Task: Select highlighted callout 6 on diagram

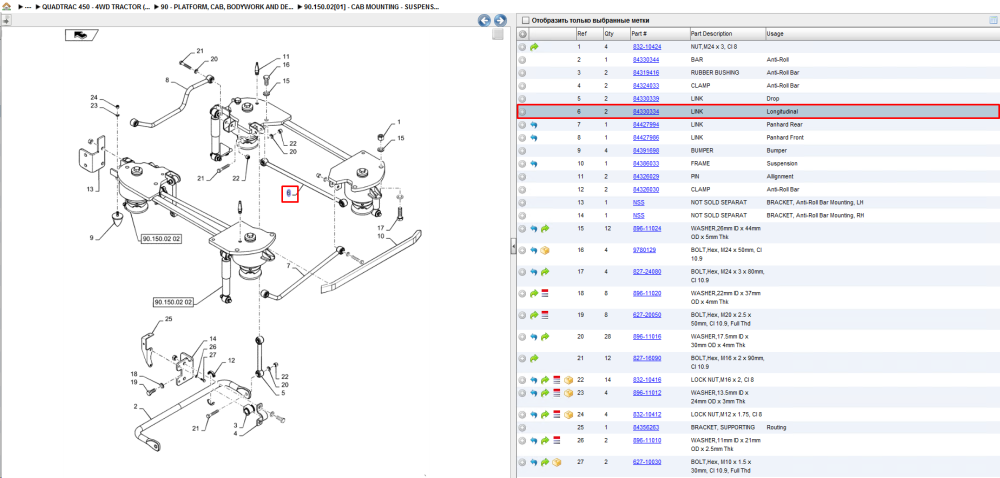Action: pyautogui.click(x=290, y=193)
